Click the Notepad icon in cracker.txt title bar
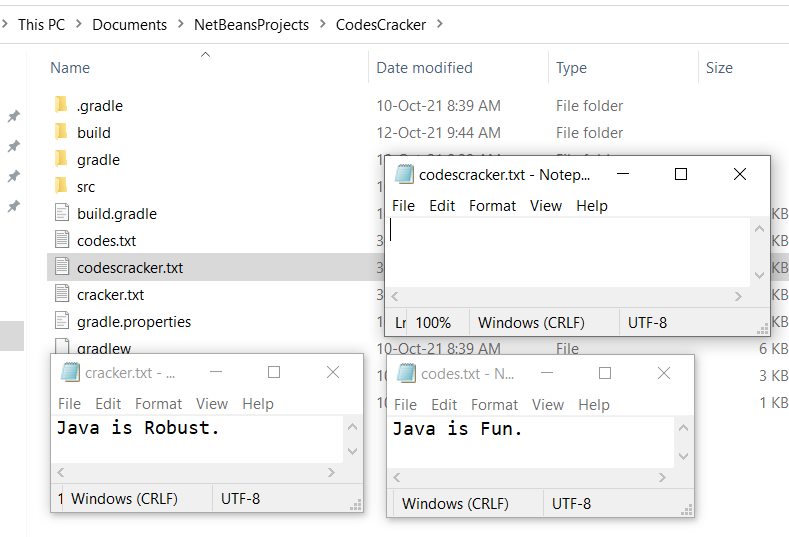 tap(70, 372)
